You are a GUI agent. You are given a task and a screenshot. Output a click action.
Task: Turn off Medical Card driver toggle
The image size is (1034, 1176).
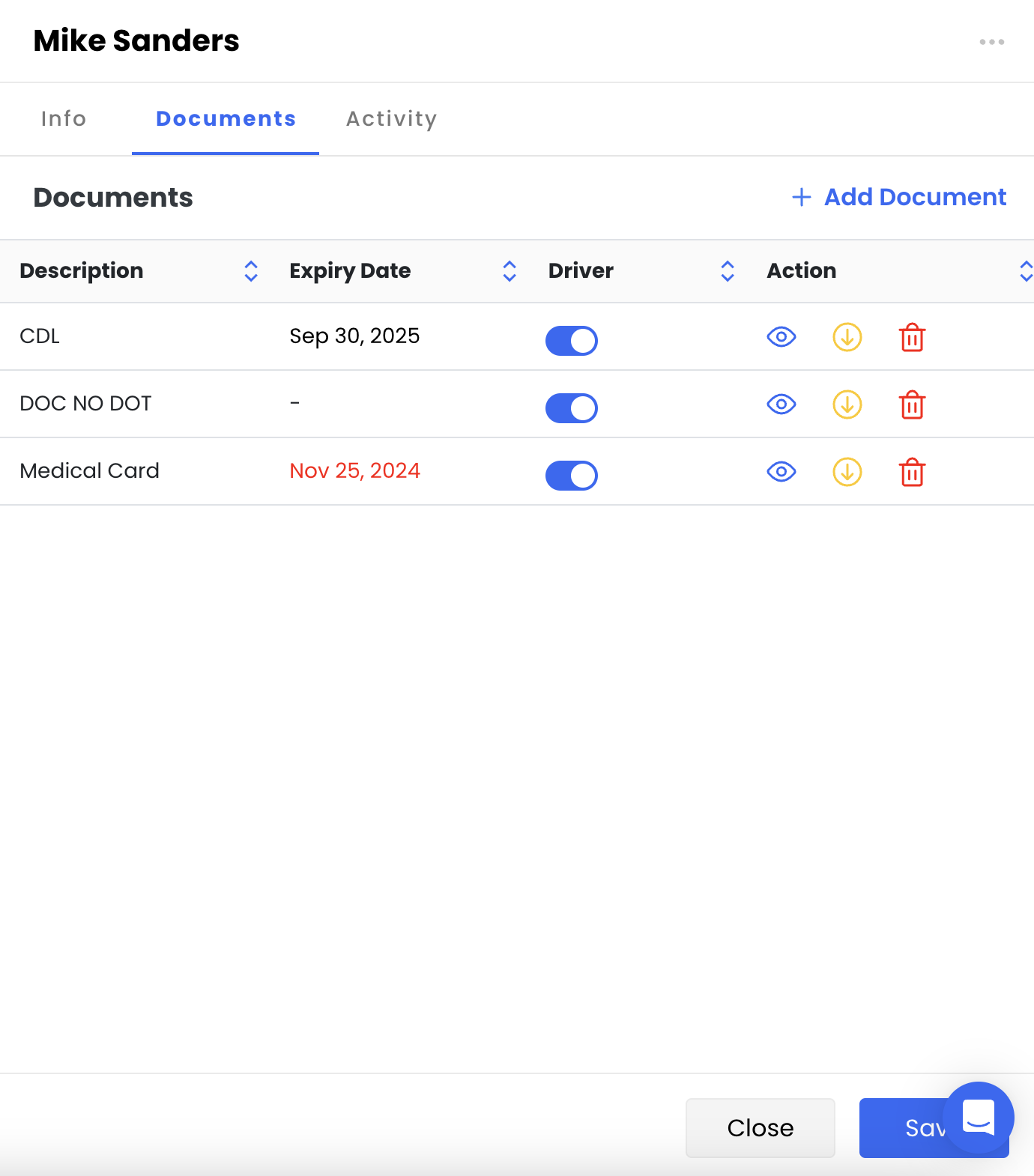tap(571, 476)
